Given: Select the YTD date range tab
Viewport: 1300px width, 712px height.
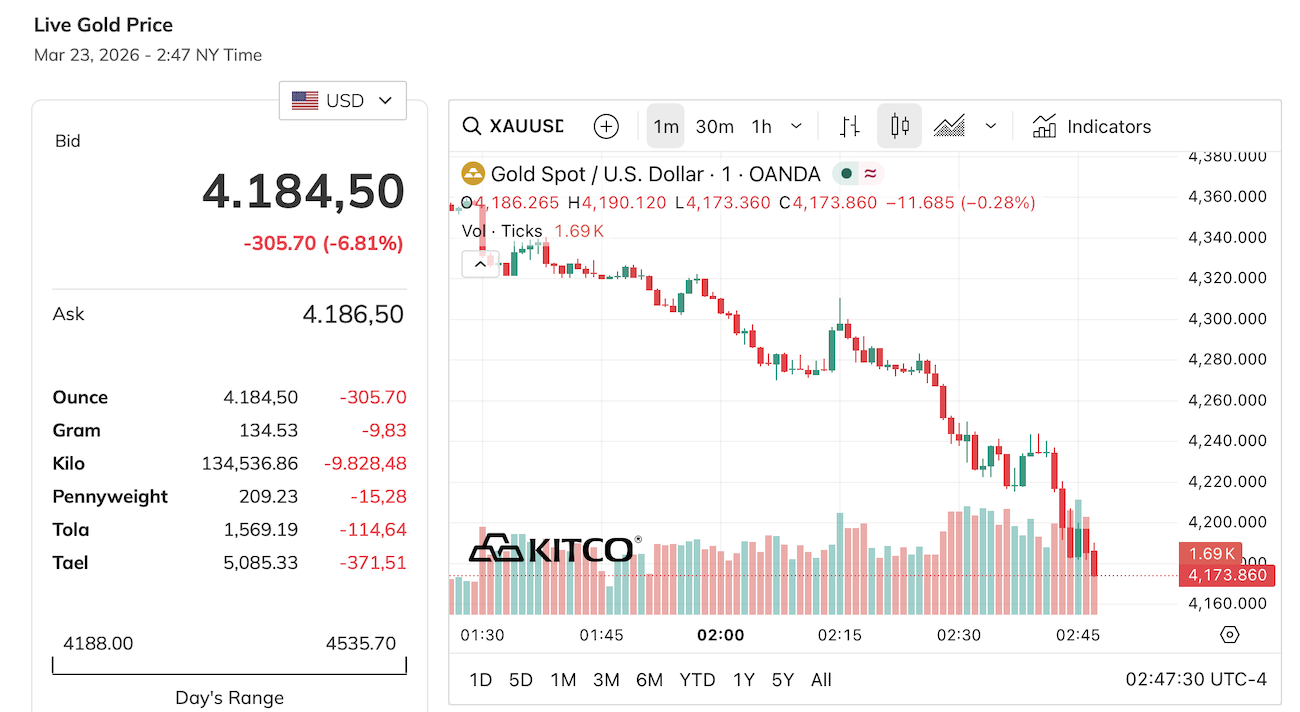Looking at the screenshot, I should [697, 680].
